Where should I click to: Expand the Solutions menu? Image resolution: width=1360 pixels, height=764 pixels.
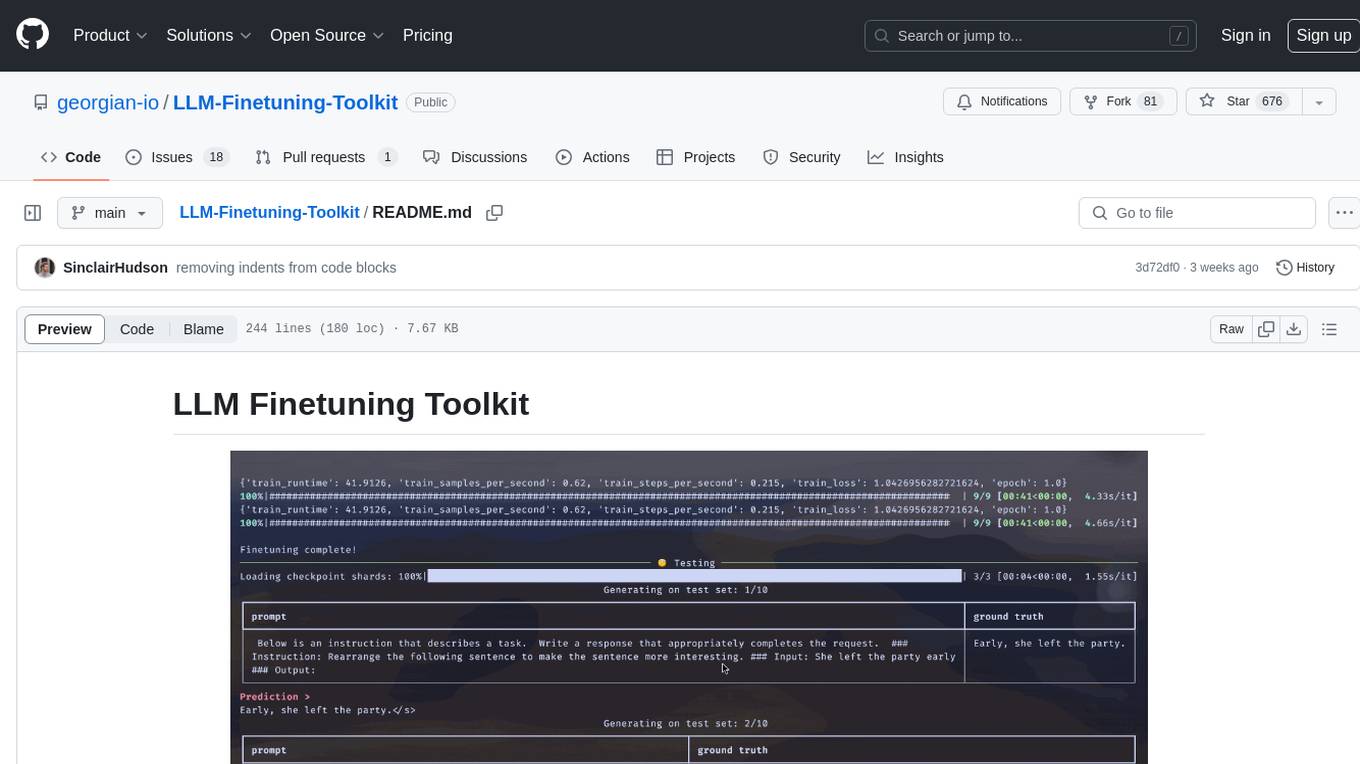tap(208, 35)
